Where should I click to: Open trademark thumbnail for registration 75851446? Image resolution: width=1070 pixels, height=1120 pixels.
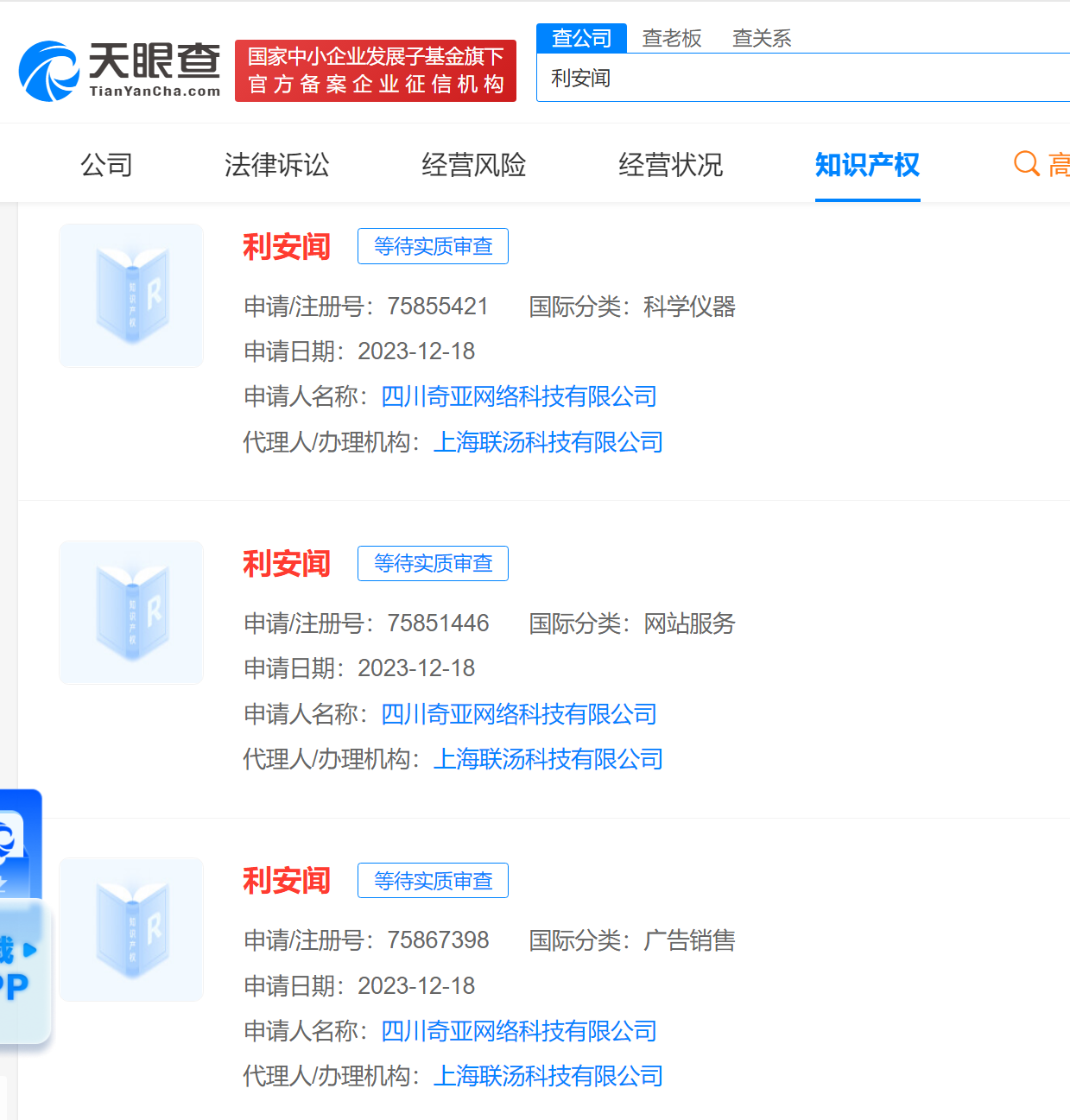(x=131, y=612)
